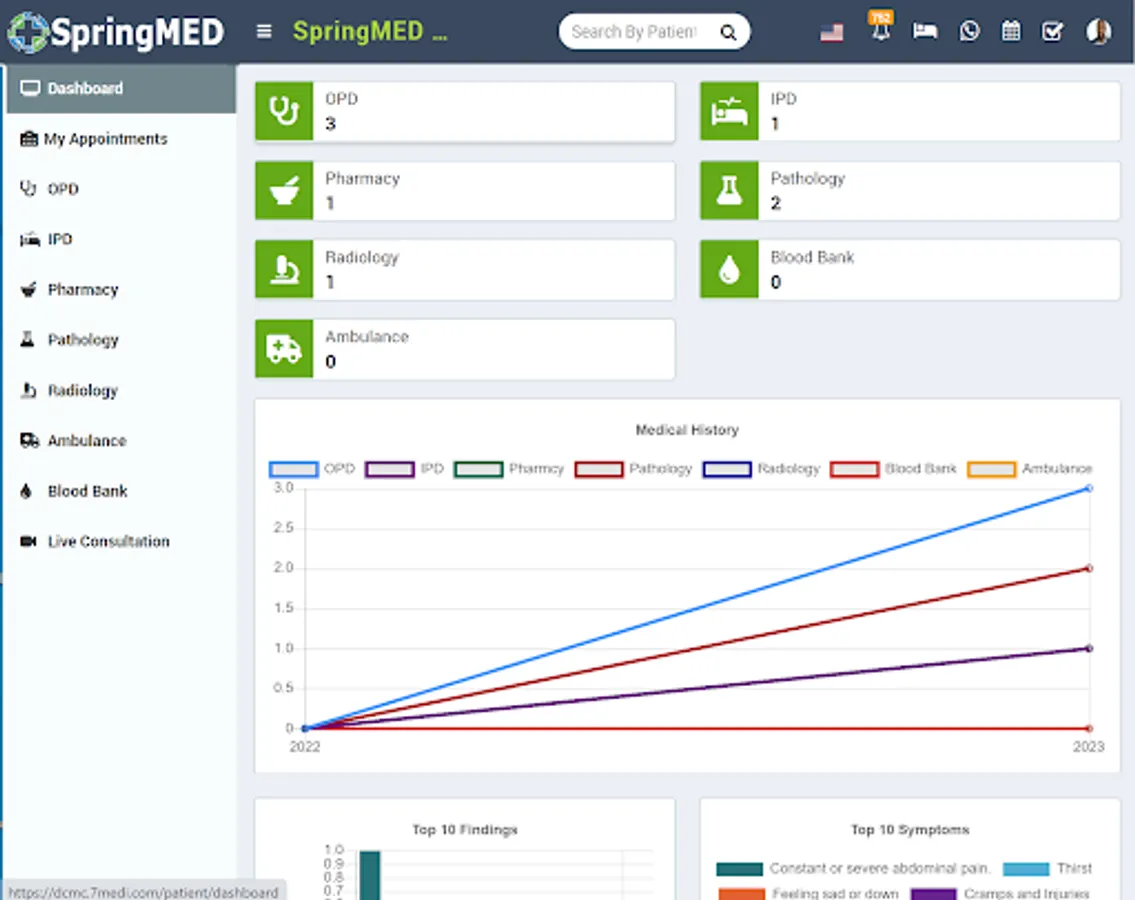Open the calendar icon in header
This screenshot has height=900, width=1135.
(x=1011, y=31)
